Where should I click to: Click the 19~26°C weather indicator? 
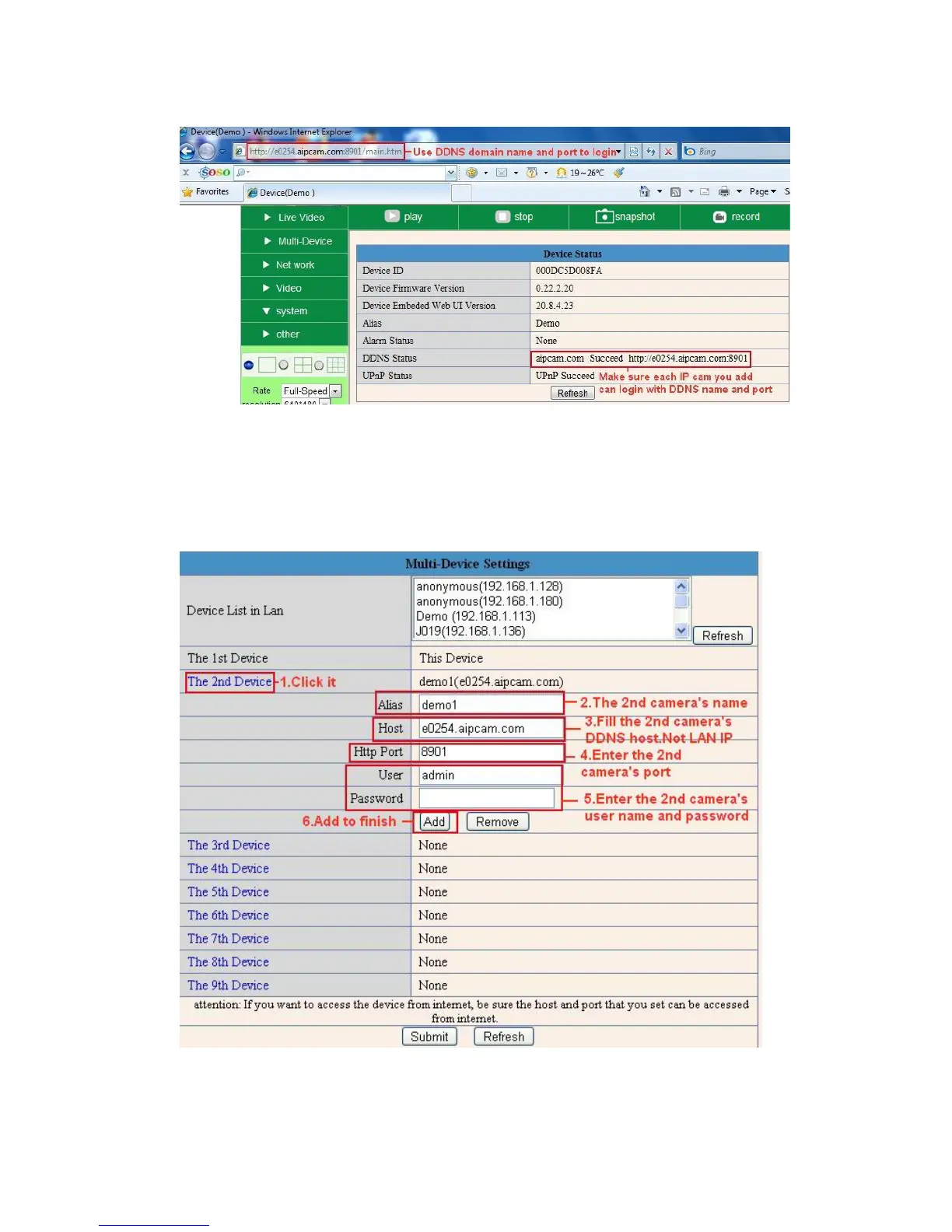[x=580, y=173]
